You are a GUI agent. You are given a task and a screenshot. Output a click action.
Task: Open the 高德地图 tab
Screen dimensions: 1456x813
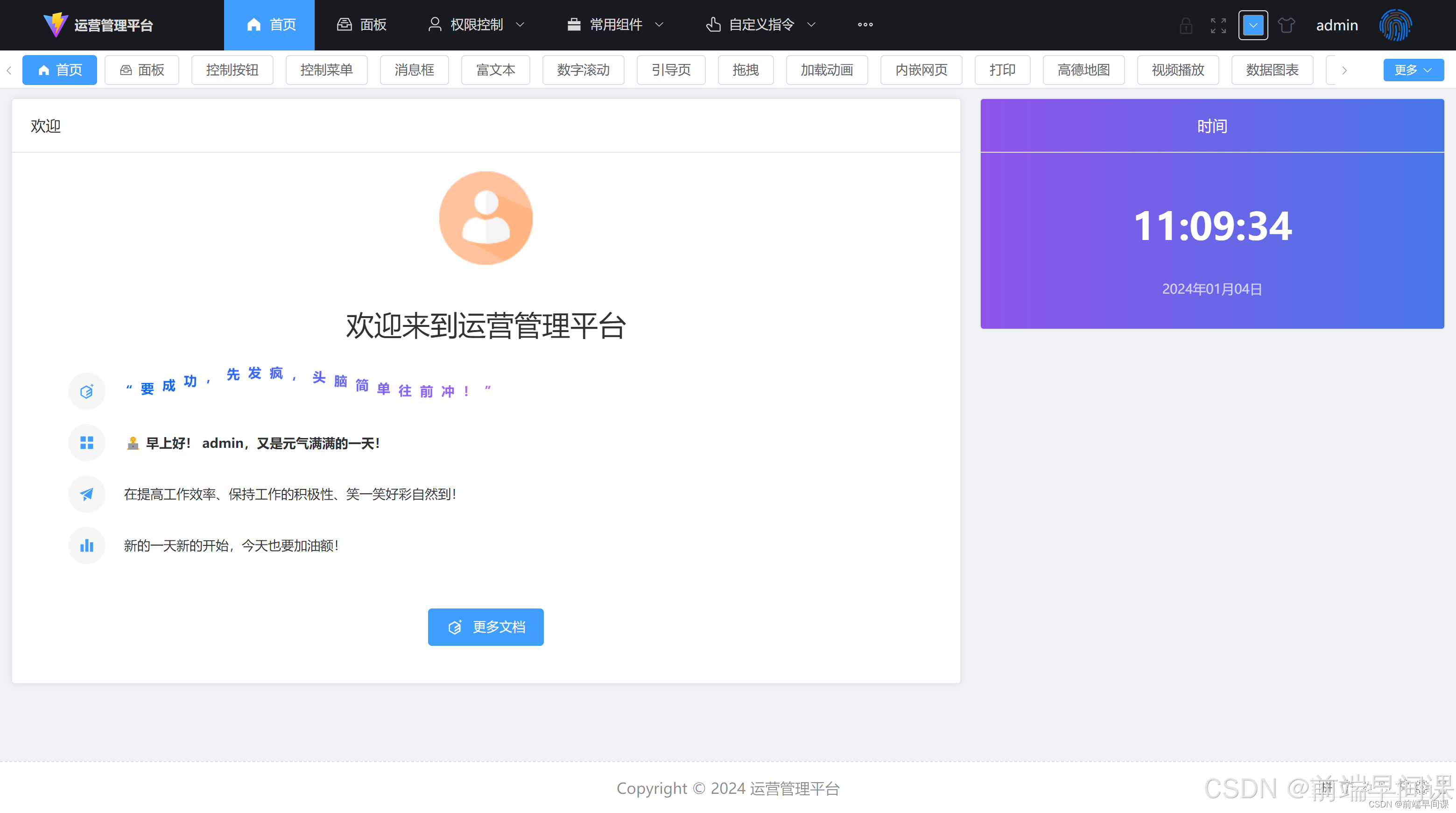click(x=1083, y=70)
